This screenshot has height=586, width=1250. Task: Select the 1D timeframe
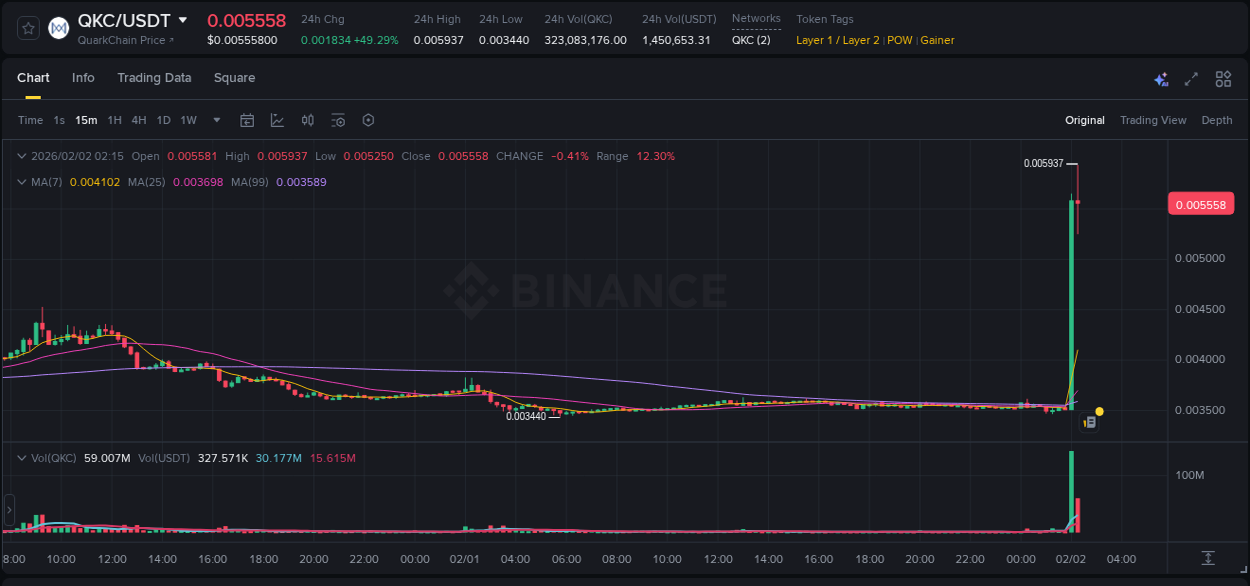tap(163, 119)
